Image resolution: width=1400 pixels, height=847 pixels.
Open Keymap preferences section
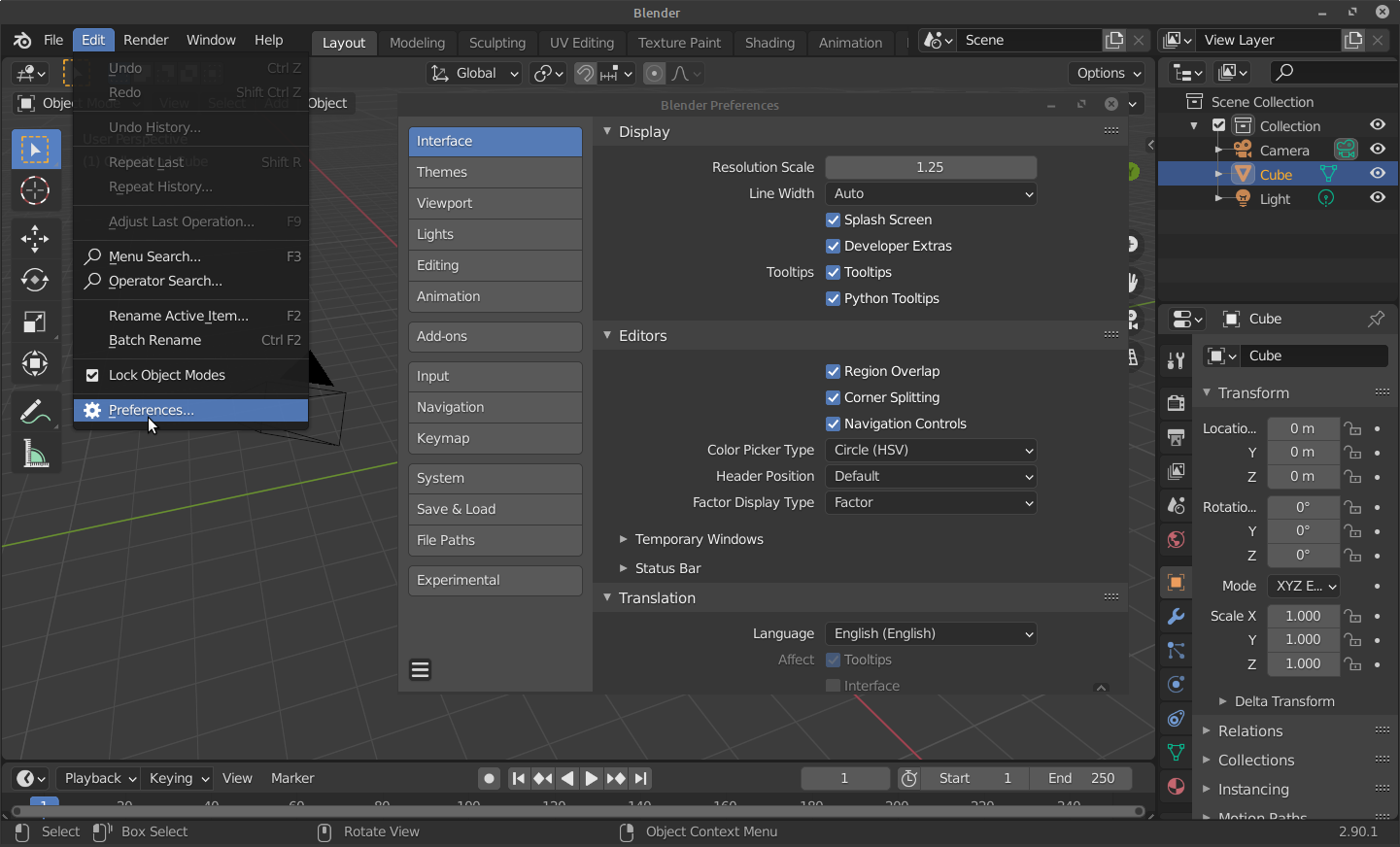tap(495, 438)
